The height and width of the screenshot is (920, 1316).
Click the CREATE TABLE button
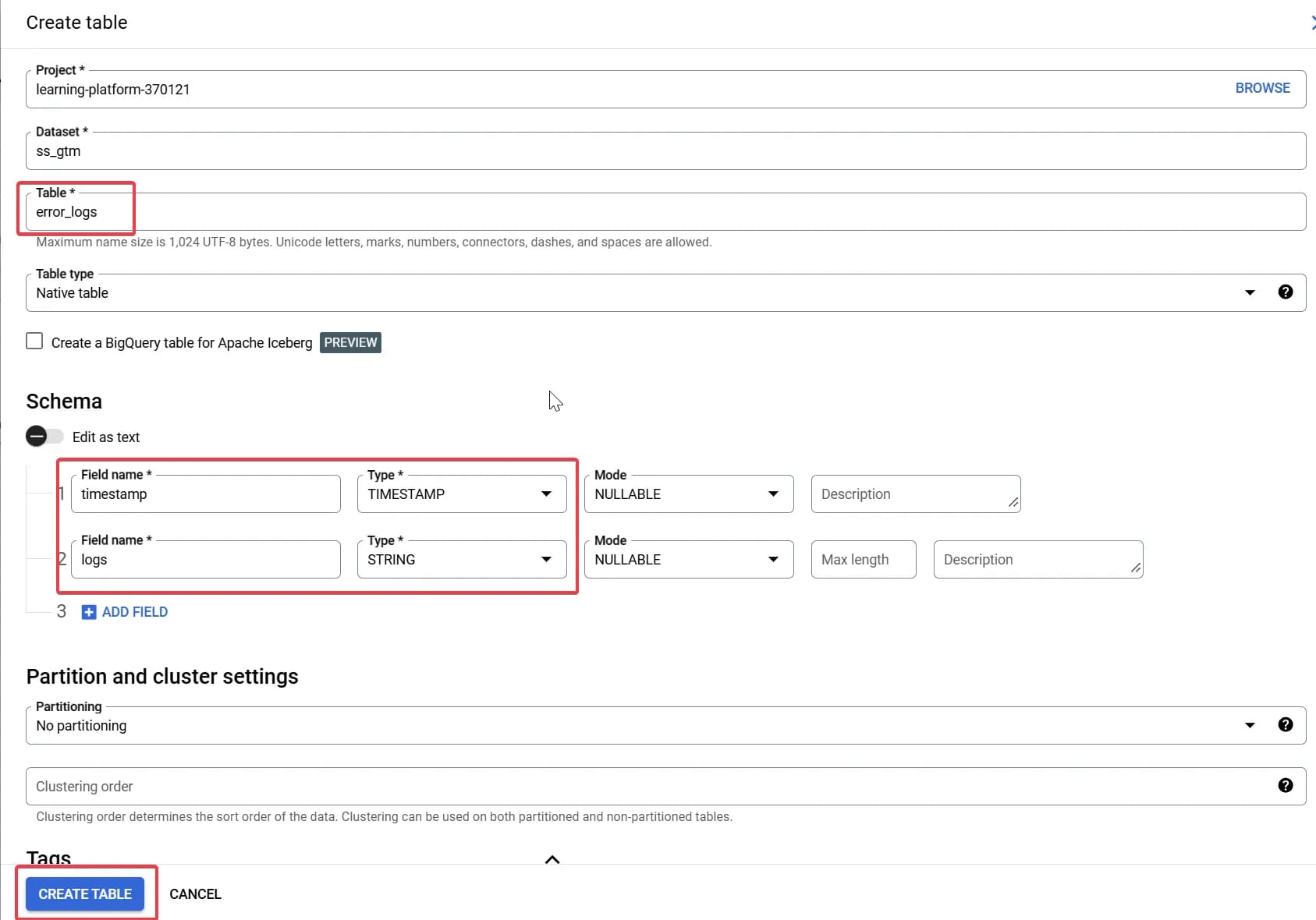[85, 893]
